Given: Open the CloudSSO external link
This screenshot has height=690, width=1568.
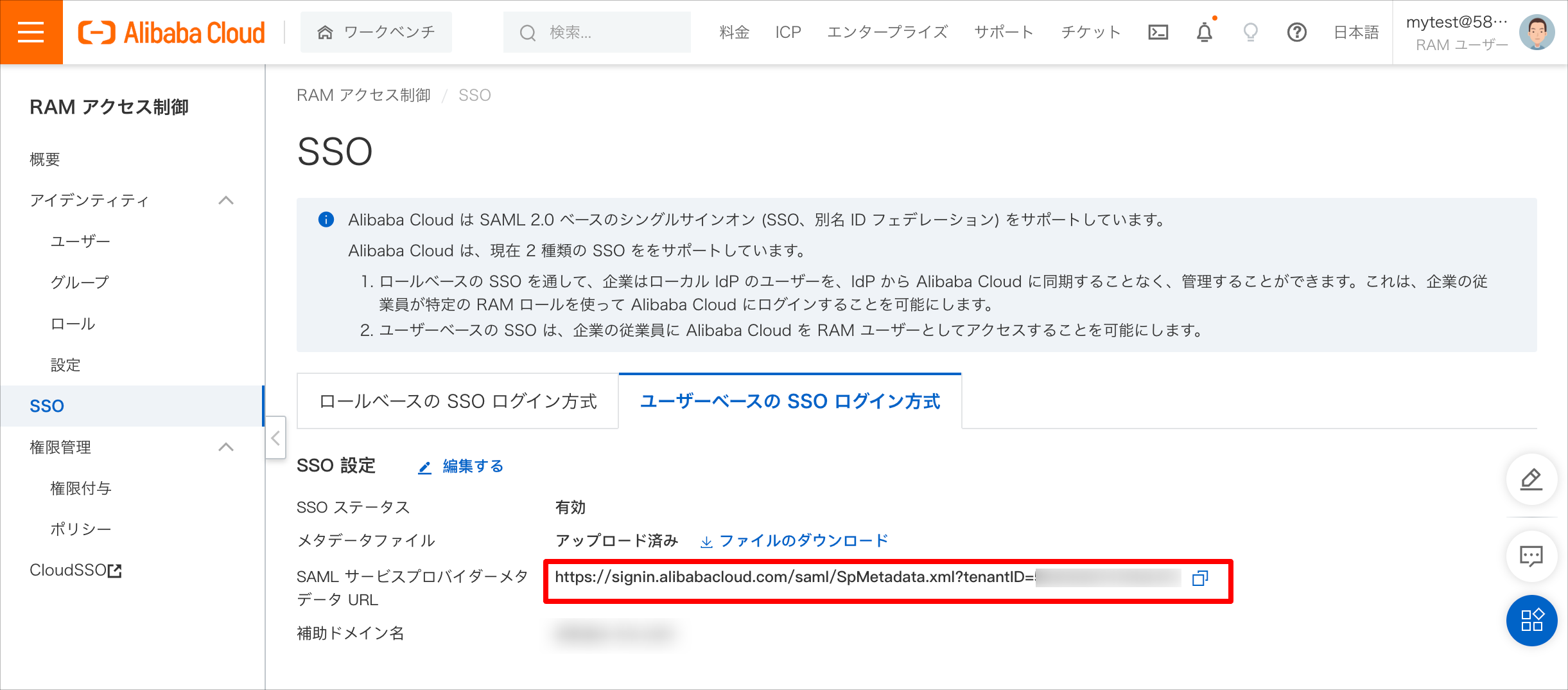Looking at the screenshot, I should pos(76,571).
